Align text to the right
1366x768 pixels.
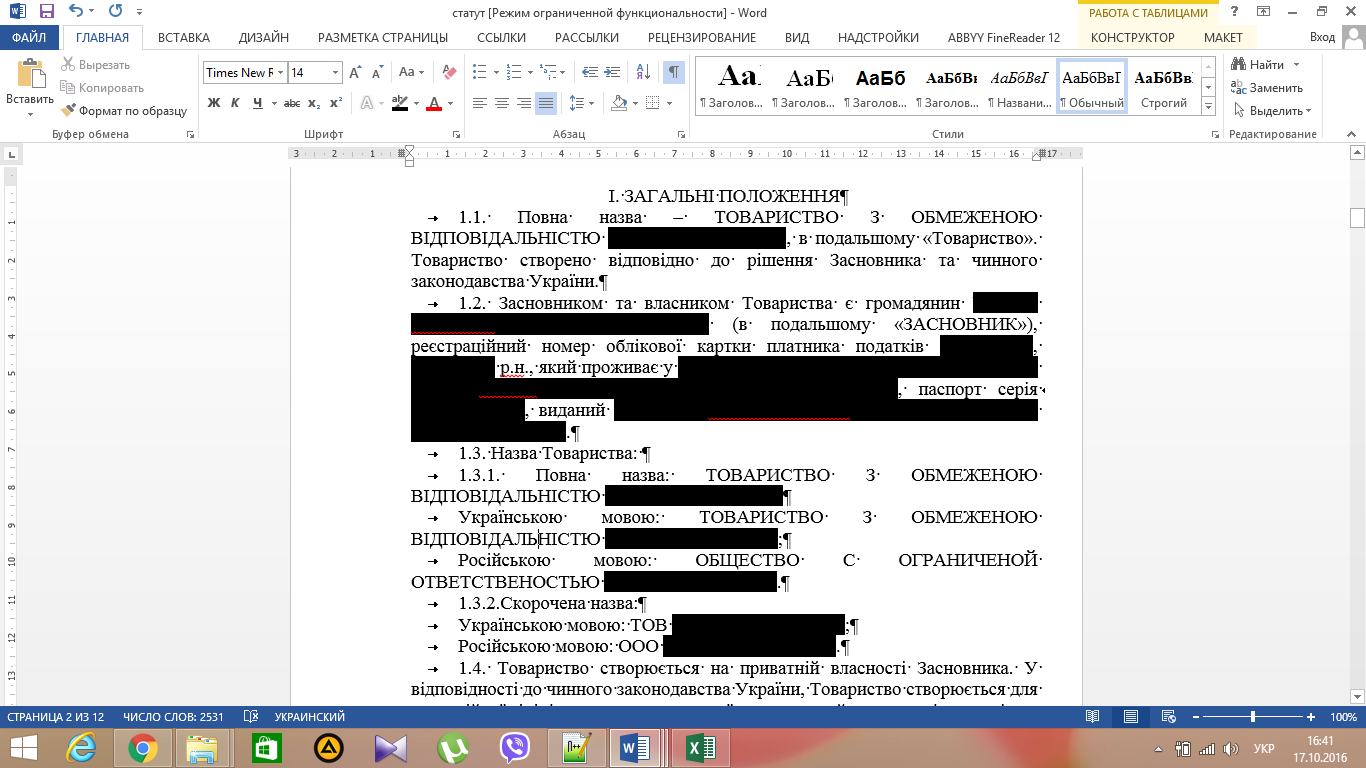(524, 103)
